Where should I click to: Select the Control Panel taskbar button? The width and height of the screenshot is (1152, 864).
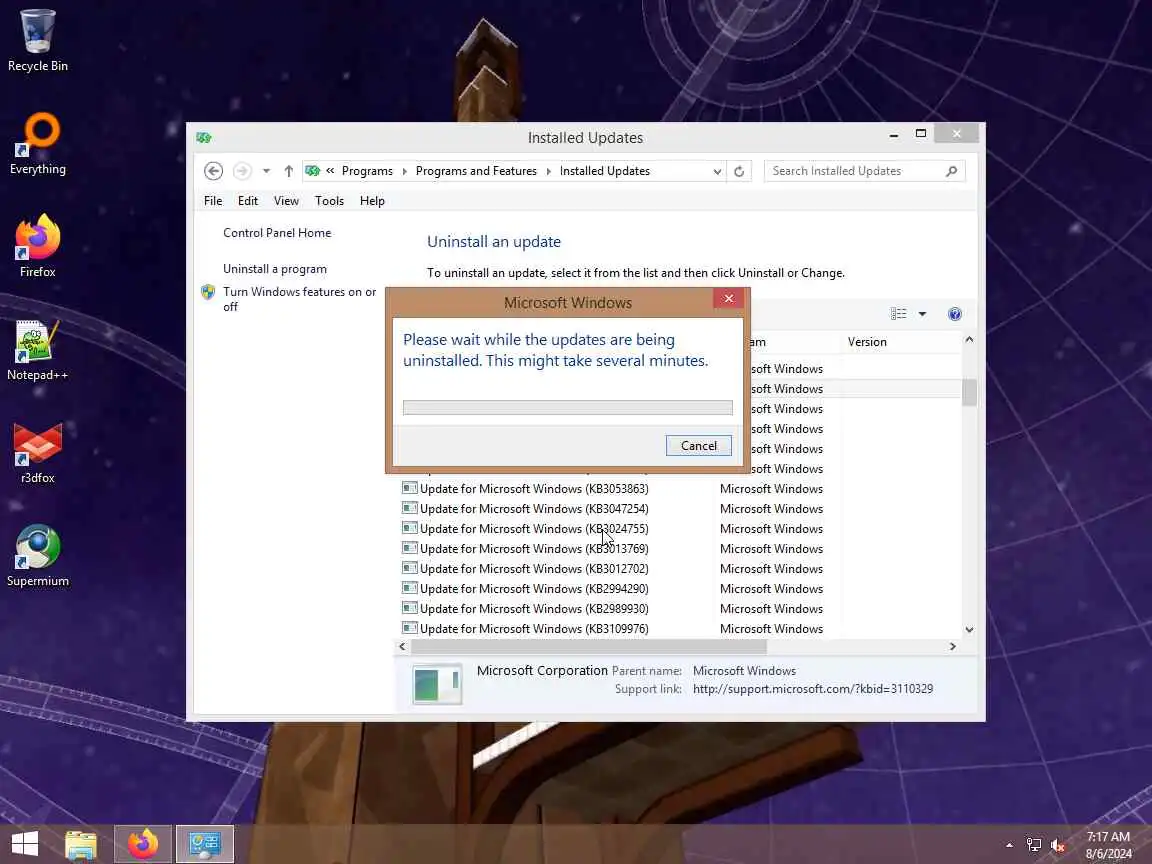[205, 844]
